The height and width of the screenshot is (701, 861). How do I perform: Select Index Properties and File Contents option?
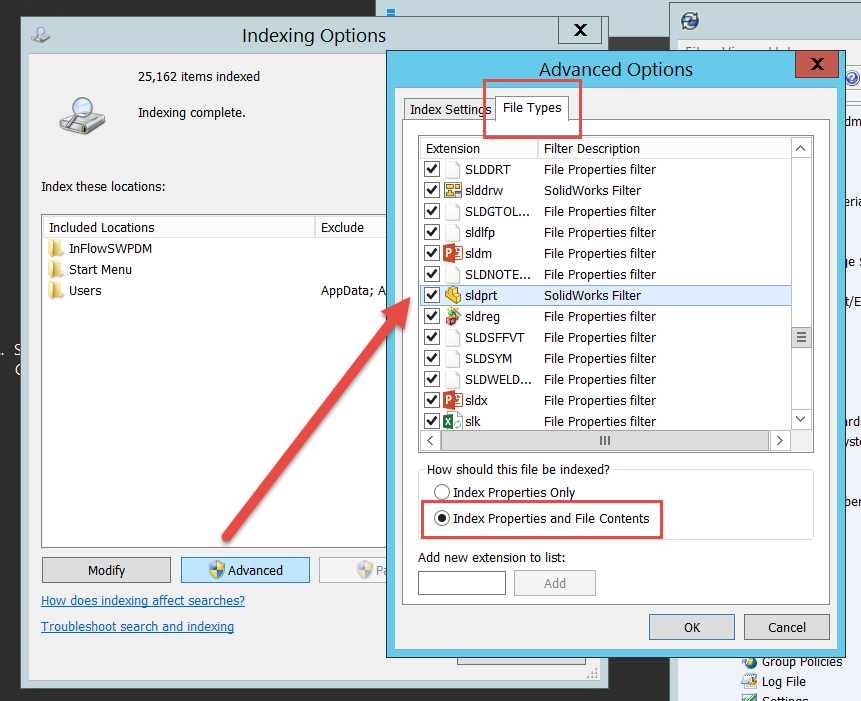click(441, 519)
